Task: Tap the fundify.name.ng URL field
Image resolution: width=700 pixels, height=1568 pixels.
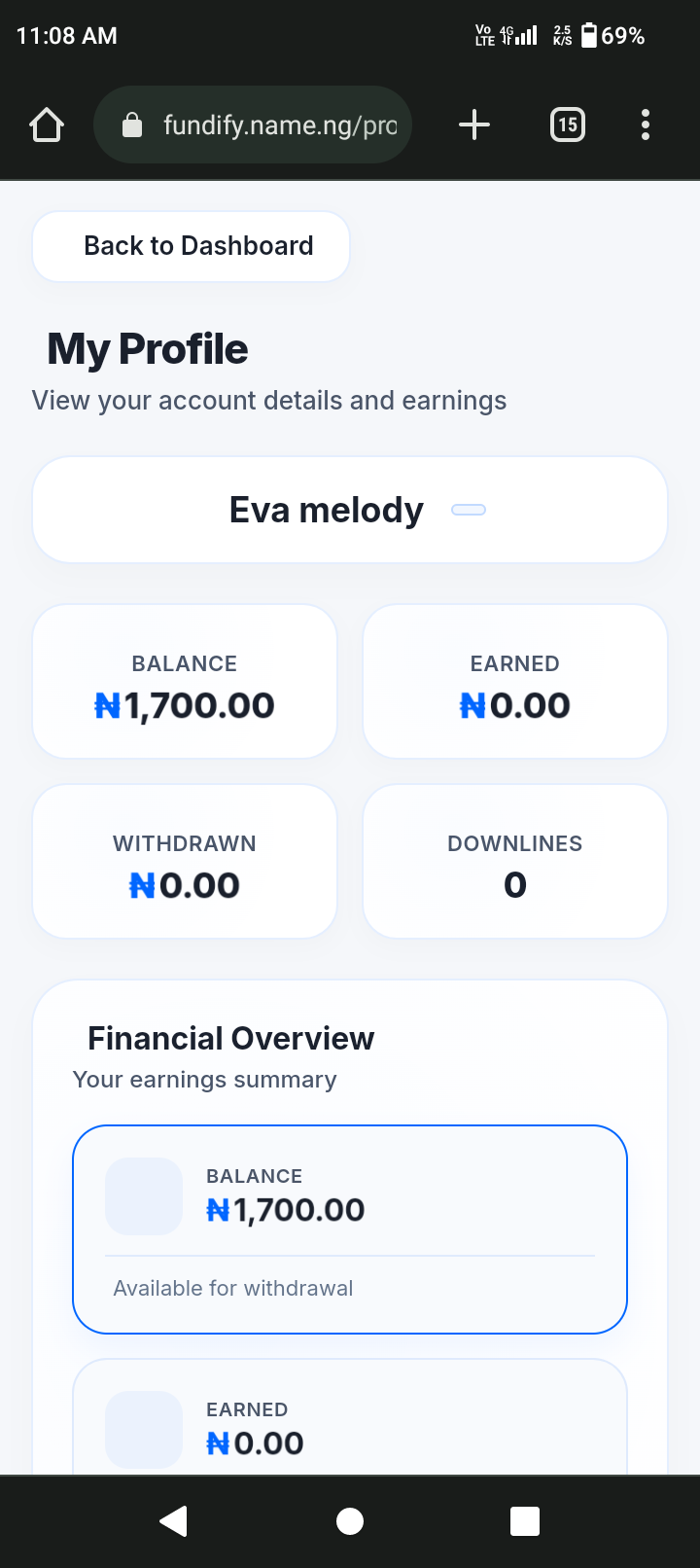Action: [x=280, y=125]
